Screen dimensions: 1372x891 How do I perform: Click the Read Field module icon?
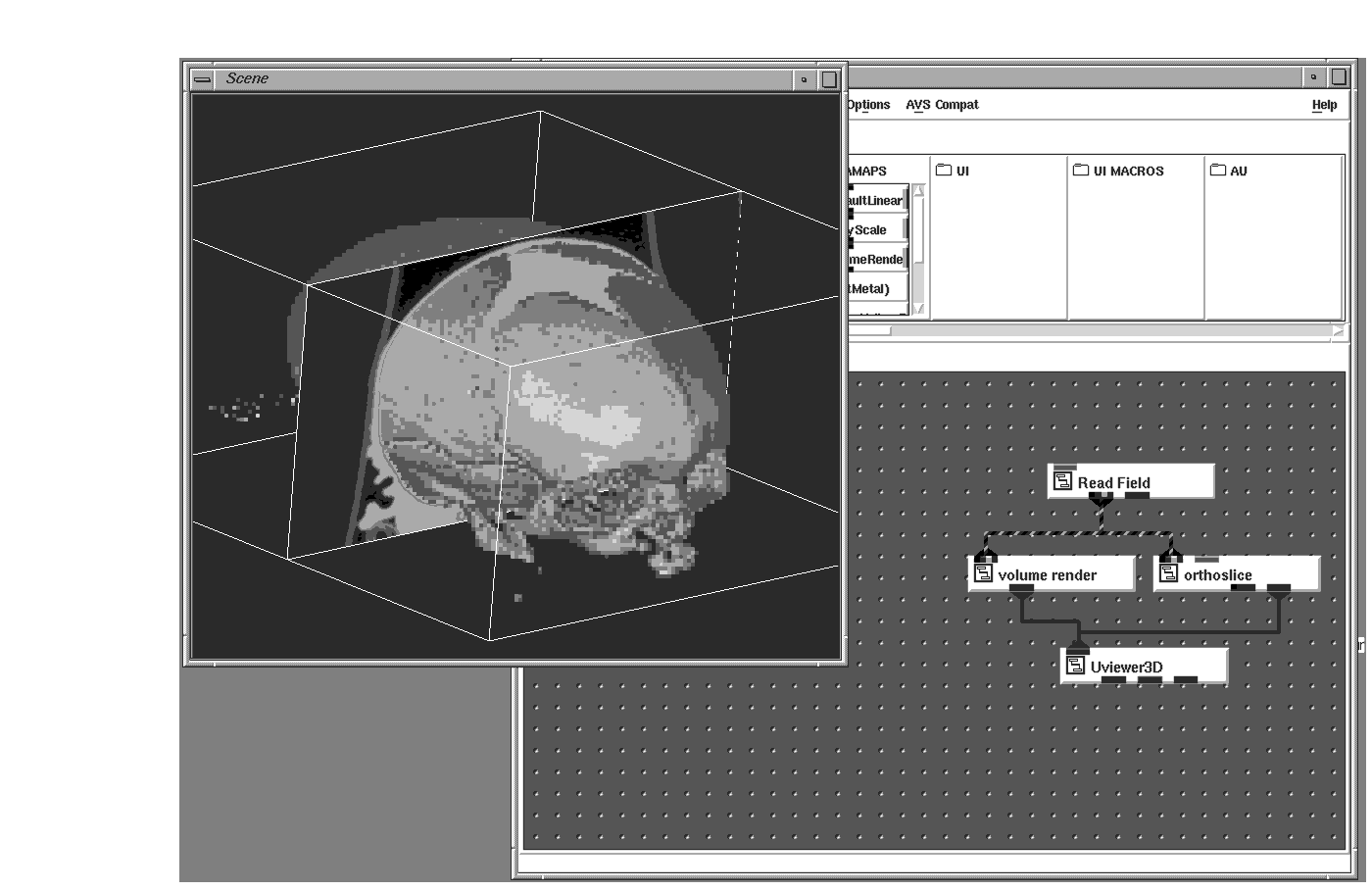point(1062,481)
